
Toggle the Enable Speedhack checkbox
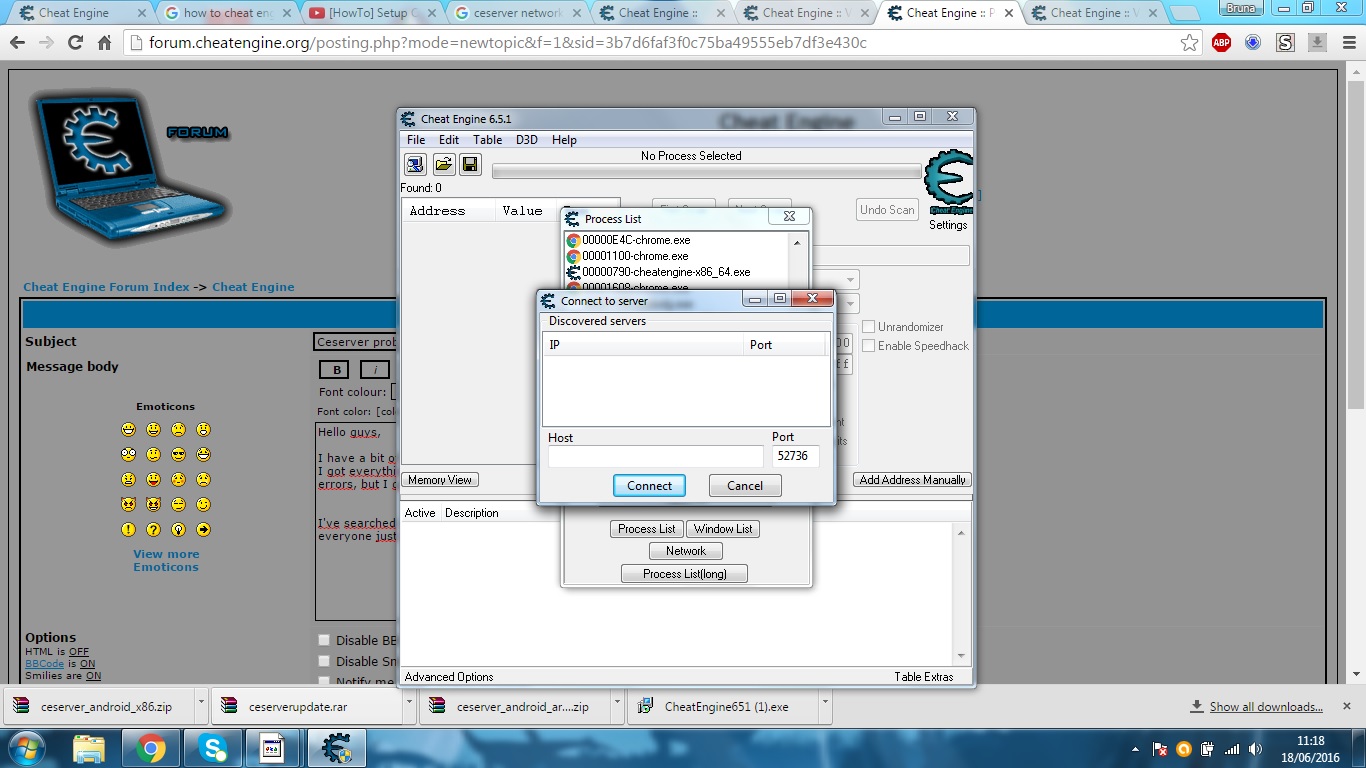(869, 346)
